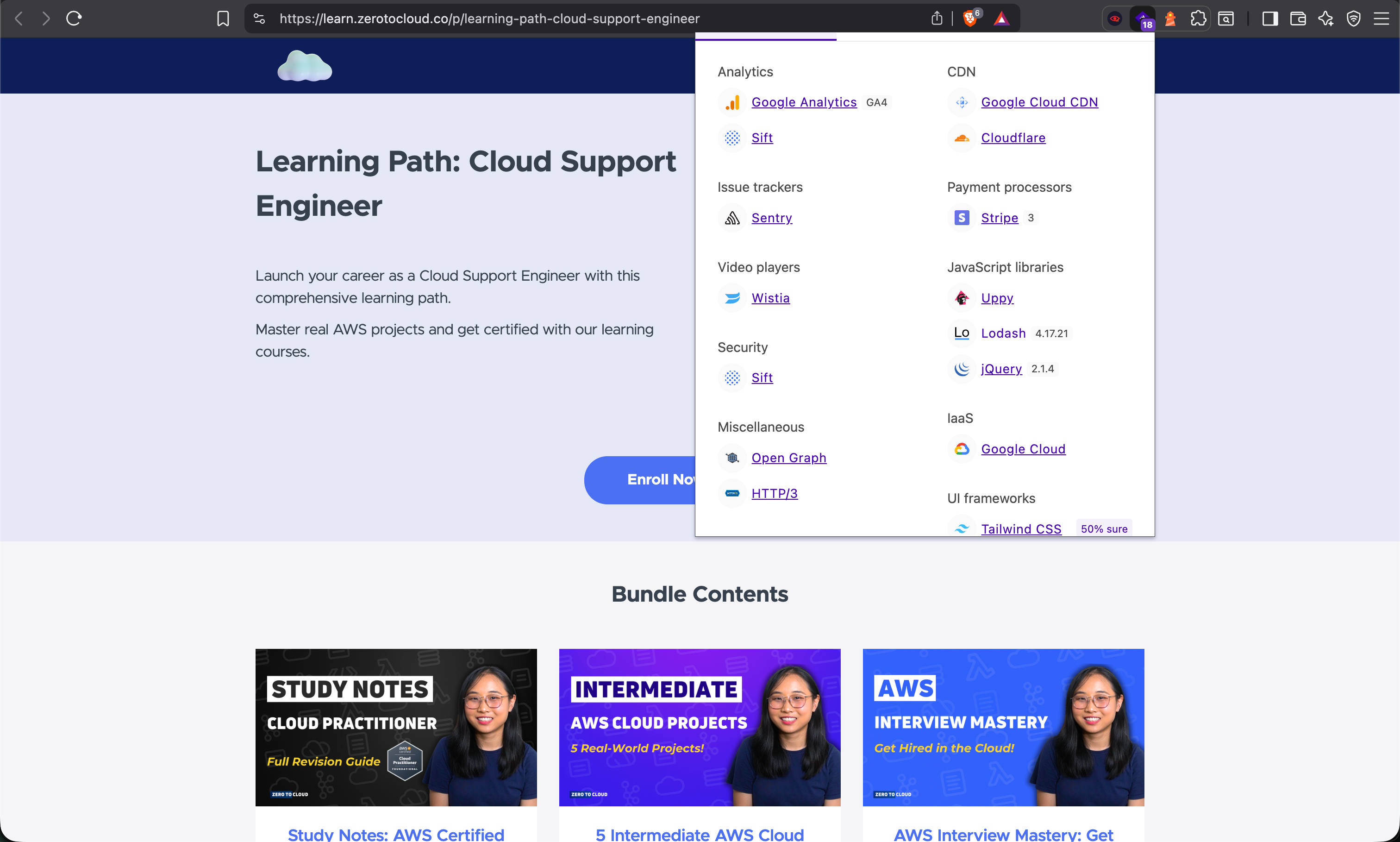The width and height of the screenshot is (1400, 842).
Task: Open Brave Rewards triangle icon
Action: [x=1001, y=19]
